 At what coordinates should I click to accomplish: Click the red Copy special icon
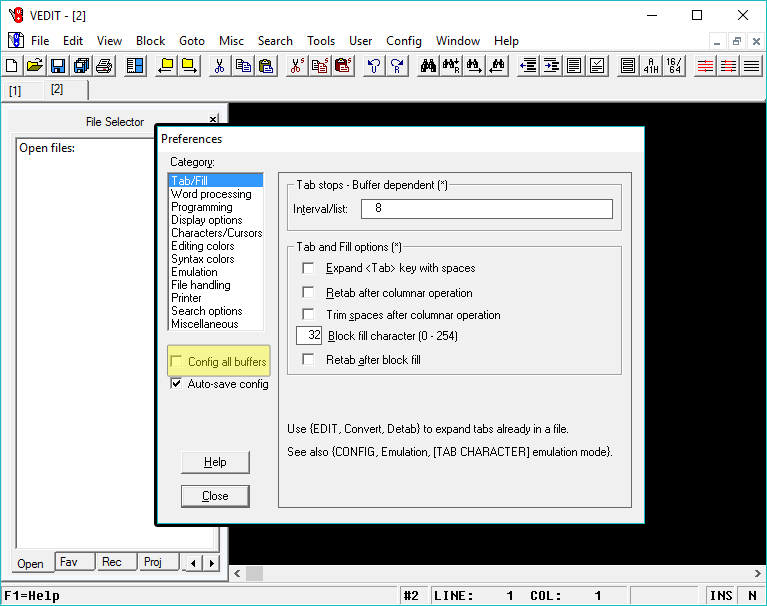point(319,66)
